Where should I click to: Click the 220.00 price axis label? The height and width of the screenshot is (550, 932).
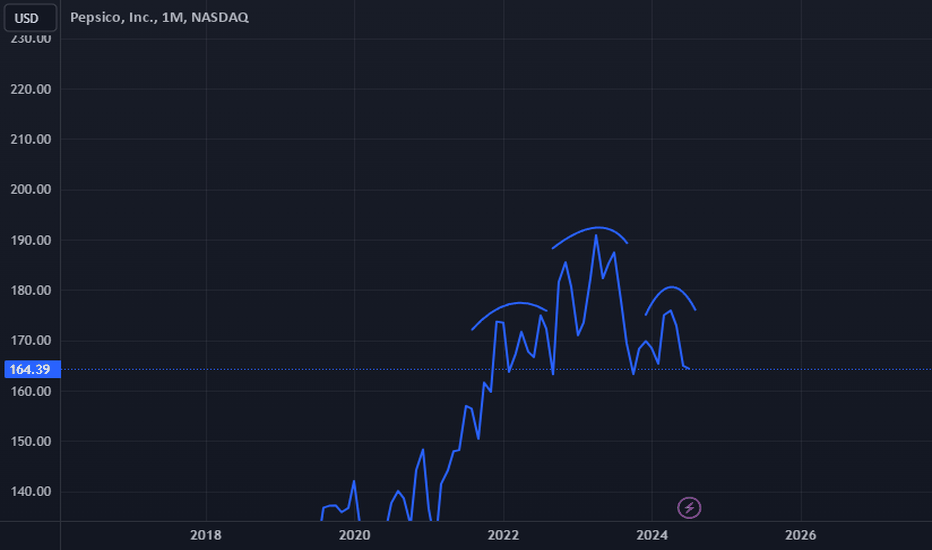point(31,89)
